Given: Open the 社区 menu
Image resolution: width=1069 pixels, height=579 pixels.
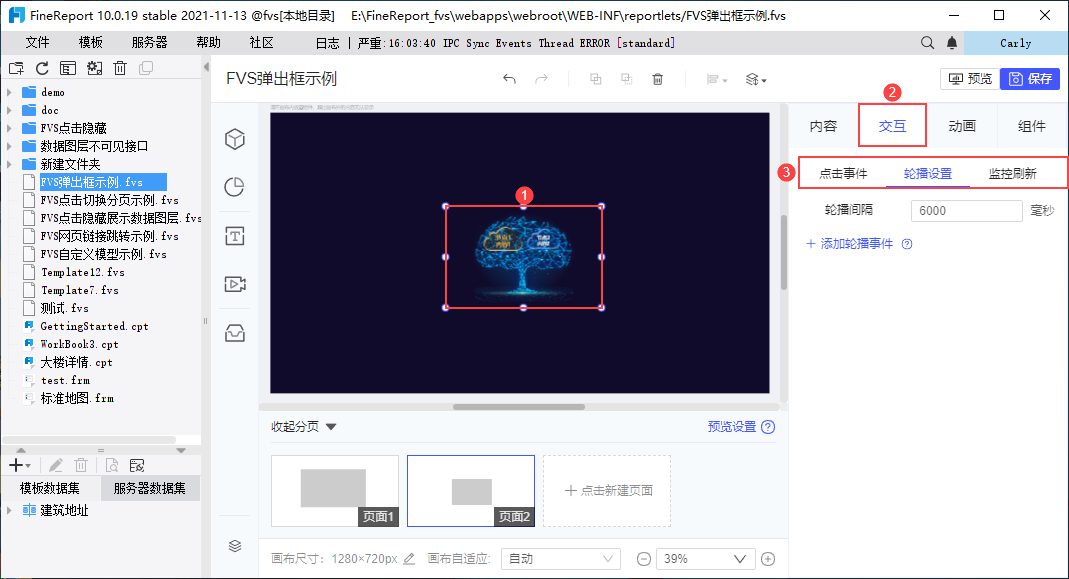Looking at the screenshot, I should (x=261, y=43).
